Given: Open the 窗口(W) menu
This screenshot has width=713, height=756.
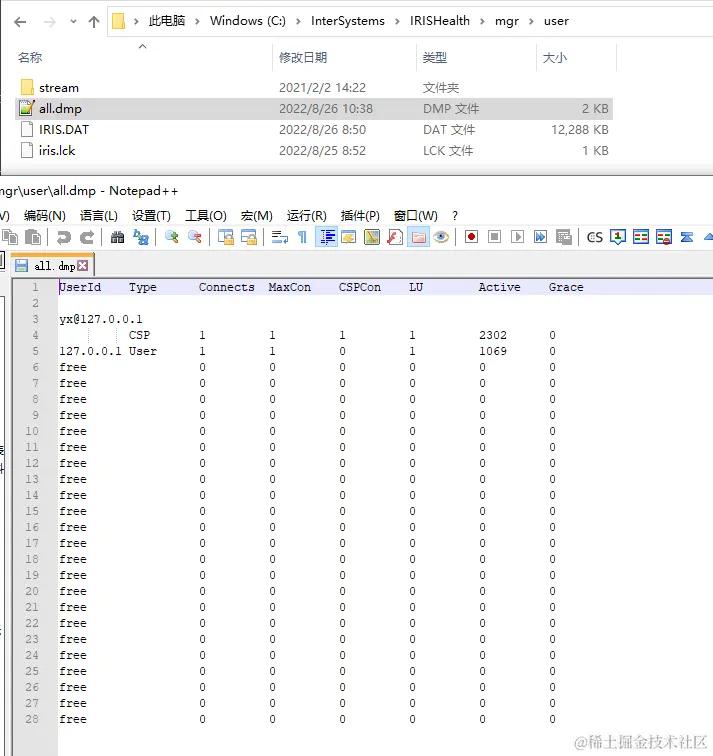Looking at the screenshot, I should (416, 216).
